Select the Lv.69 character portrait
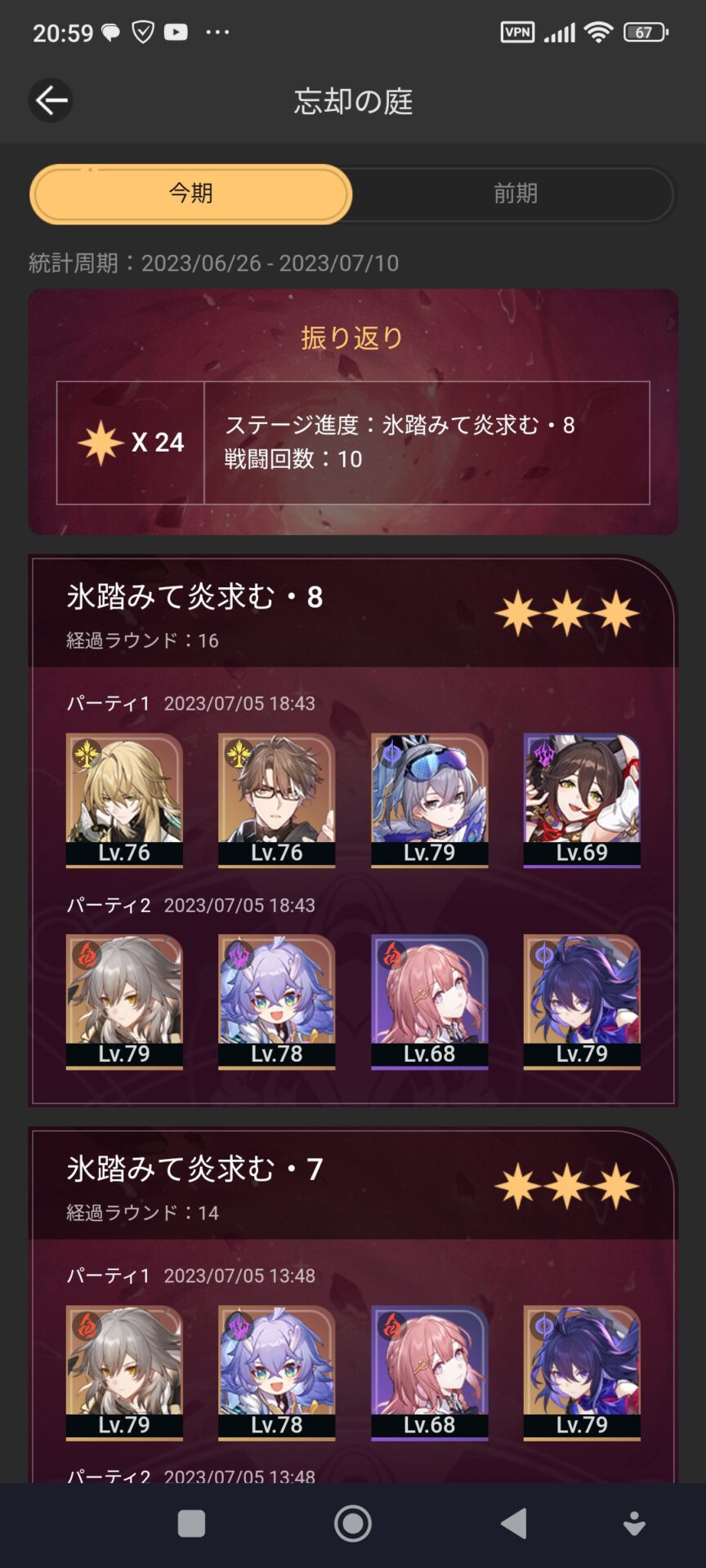 (x=582, y=800)
